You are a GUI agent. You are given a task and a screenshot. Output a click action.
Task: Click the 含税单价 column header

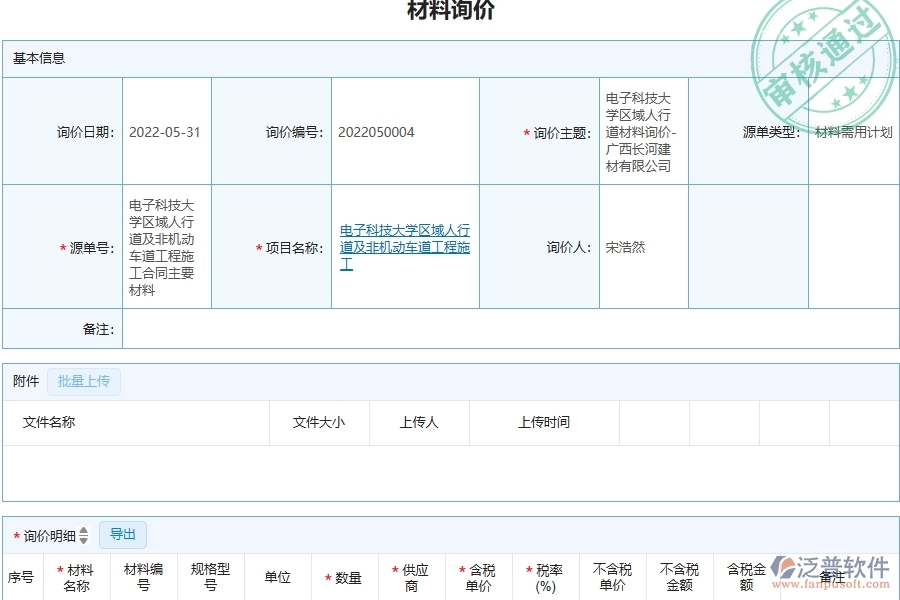click(x=478, y=577)
